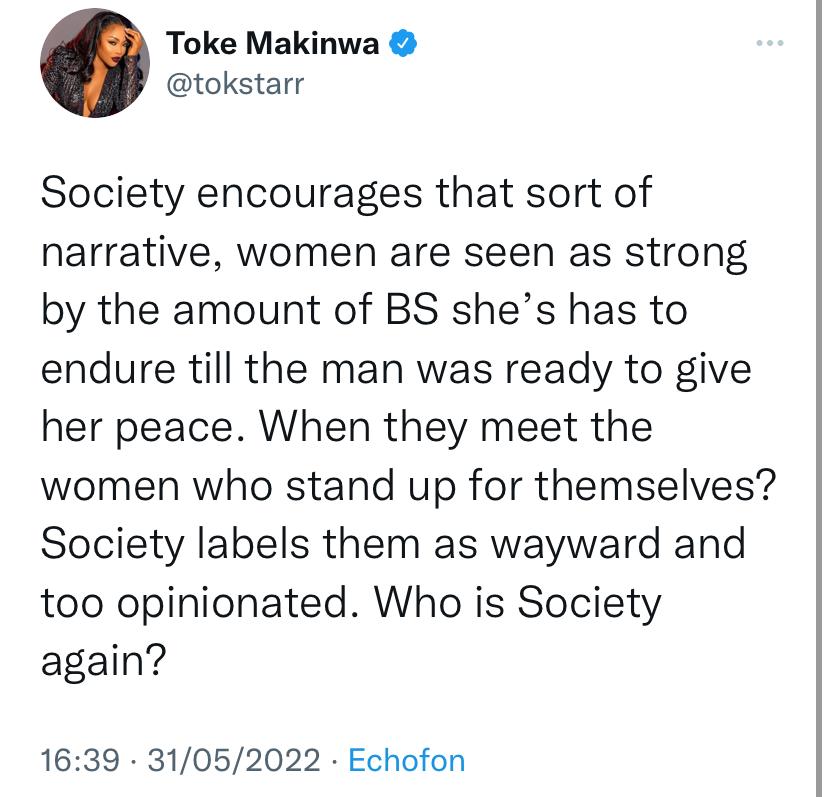Click the tweet line starting 'Society encourages'
Screen dimensions: 828x797
346,194
